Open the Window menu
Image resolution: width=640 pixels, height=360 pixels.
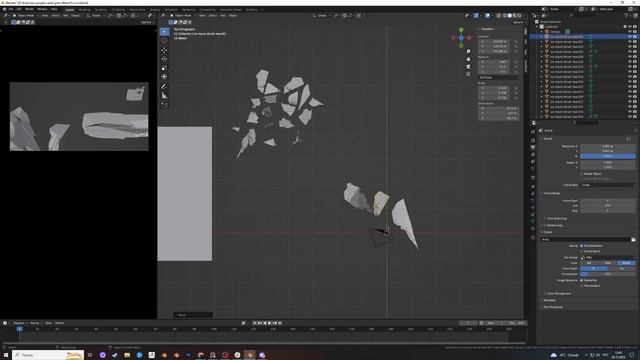click(42, 9)
